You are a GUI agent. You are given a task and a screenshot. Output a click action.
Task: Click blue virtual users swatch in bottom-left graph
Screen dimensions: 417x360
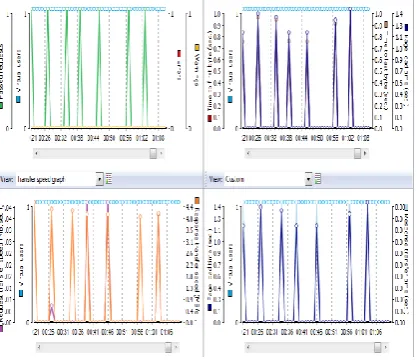pos(21,293)
